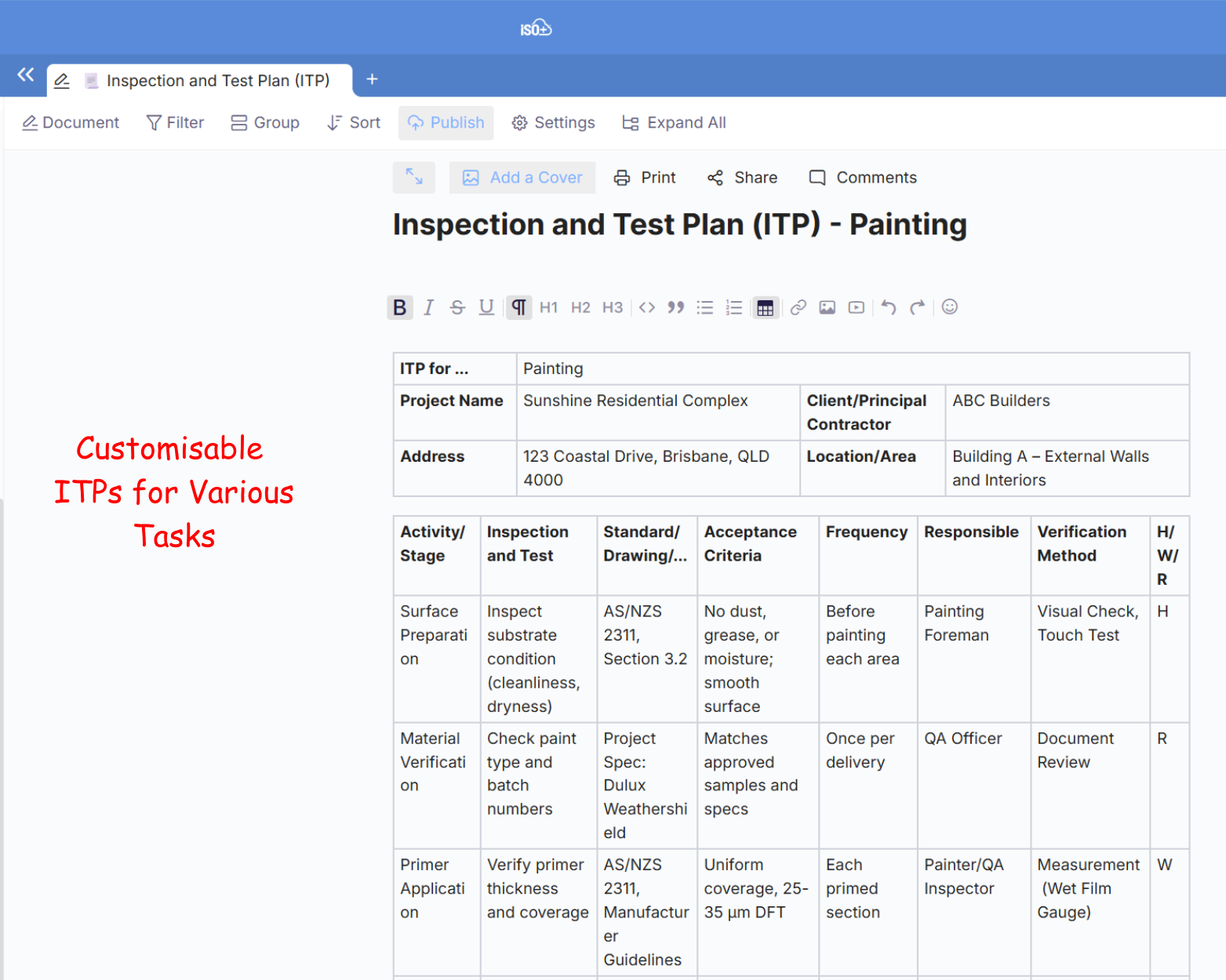
Task: Insert a code block
Action: coord(646,307)
